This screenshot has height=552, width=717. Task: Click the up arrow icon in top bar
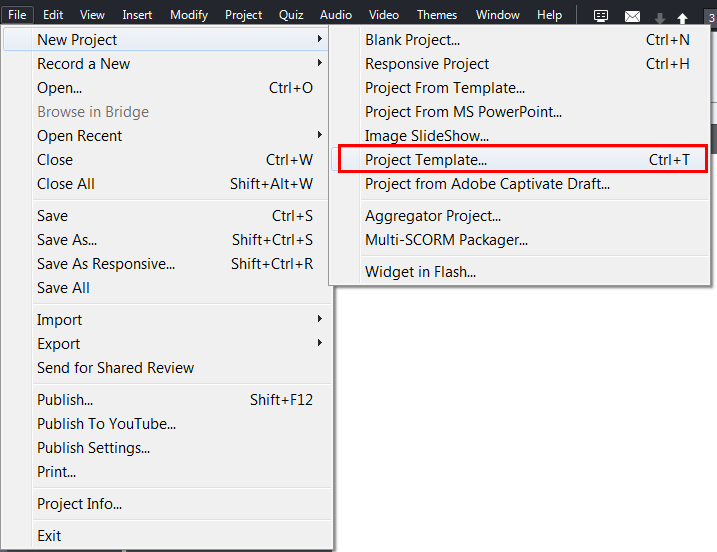[x=682, y=18]
